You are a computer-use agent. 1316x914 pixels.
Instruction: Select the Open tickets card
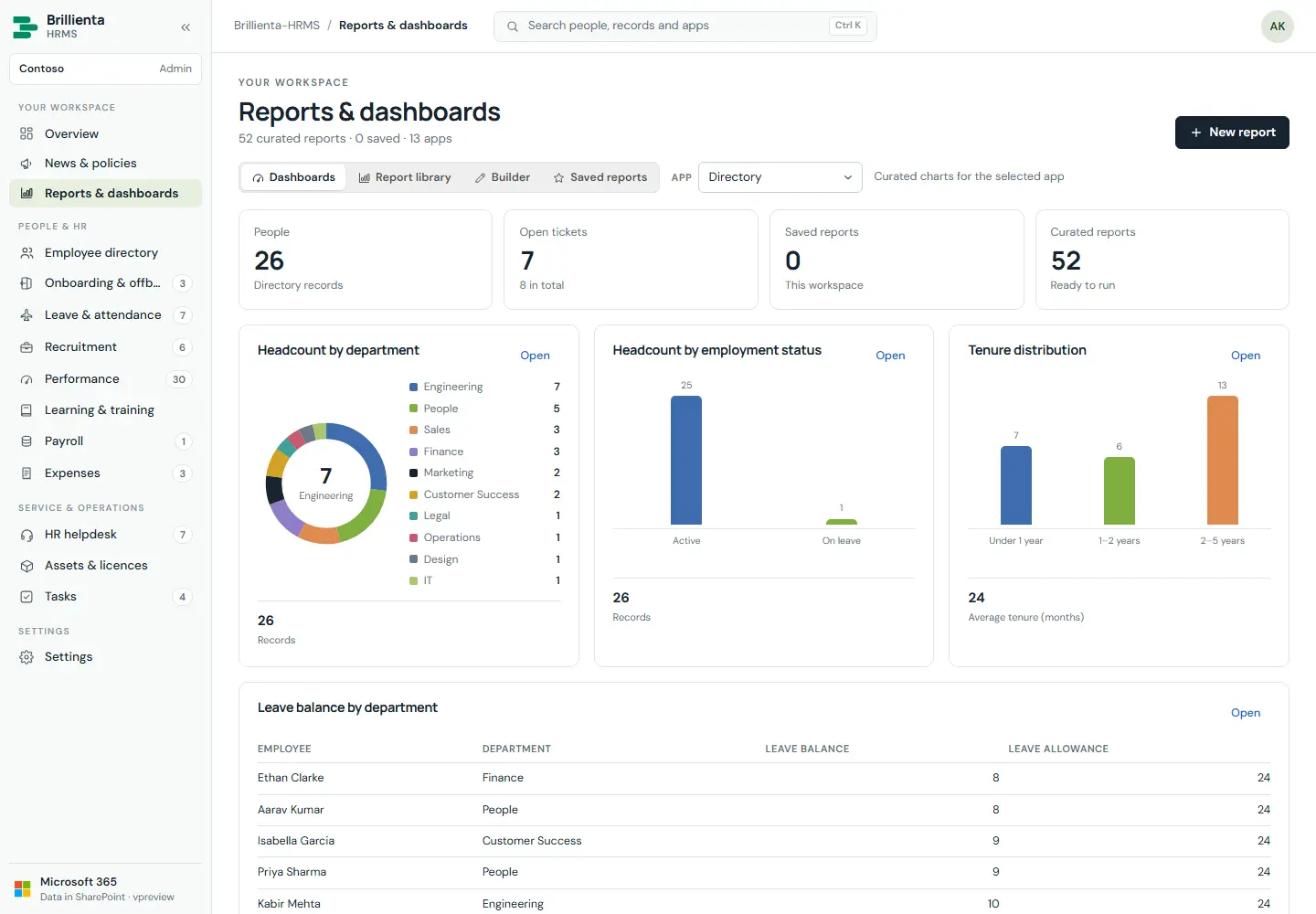(x=631, y=260)
